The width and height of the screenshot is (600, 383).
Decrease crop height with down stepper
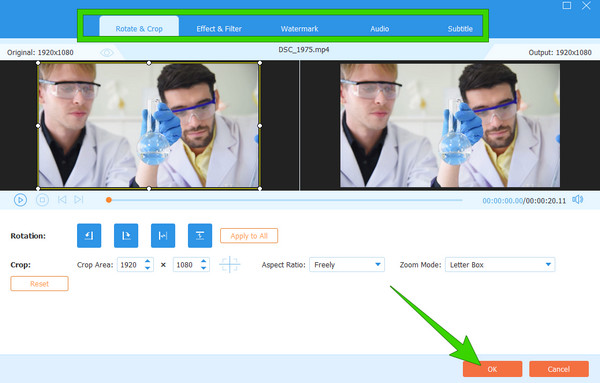204,268
